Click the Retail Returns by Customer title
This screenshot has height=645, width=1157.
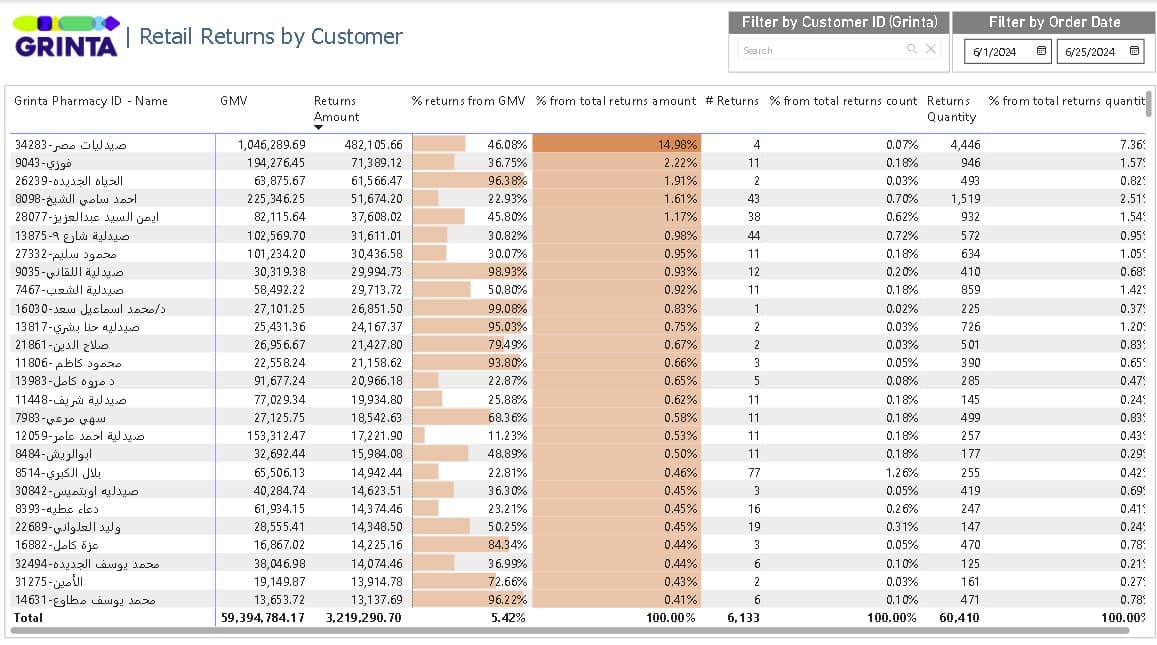tap(271, 36)
